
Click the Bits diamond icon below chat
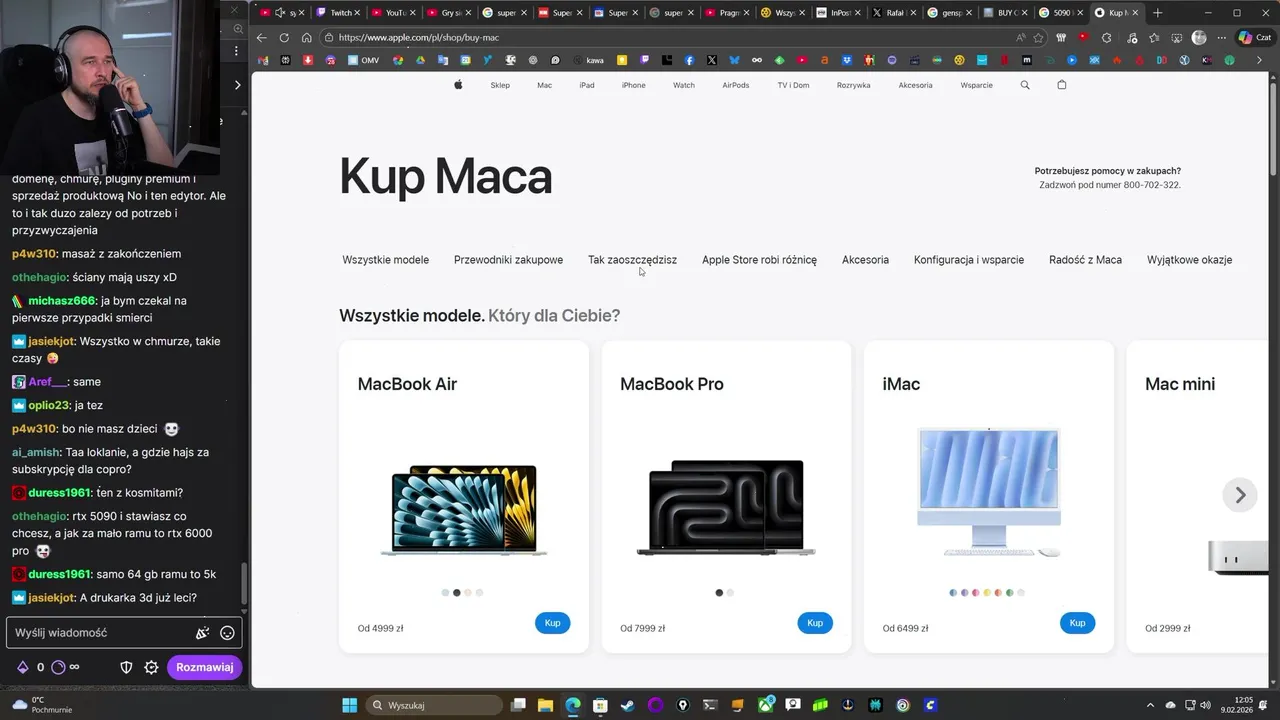pyautogui.click(x=22, y=667)
